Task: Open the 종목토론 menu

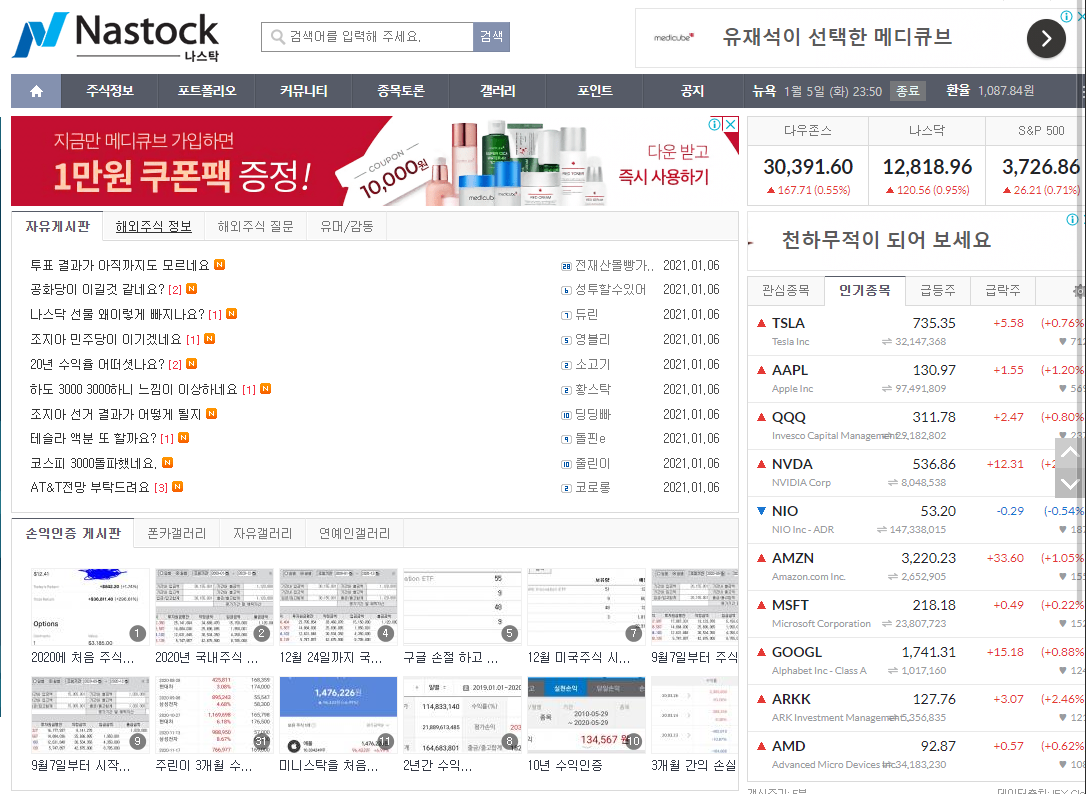Action: point(400,91)
